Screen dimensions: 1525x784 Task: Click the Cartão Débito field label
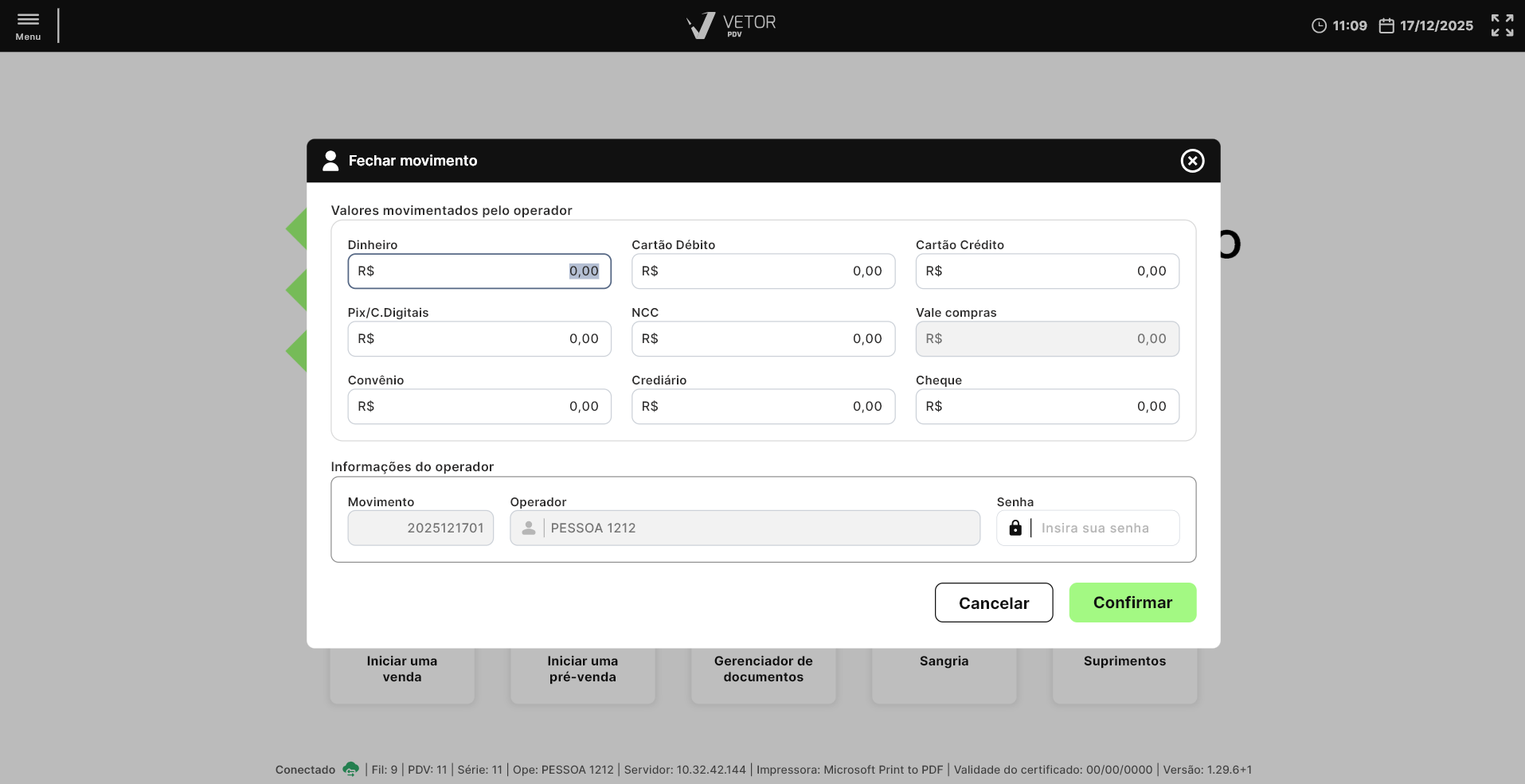674,245
